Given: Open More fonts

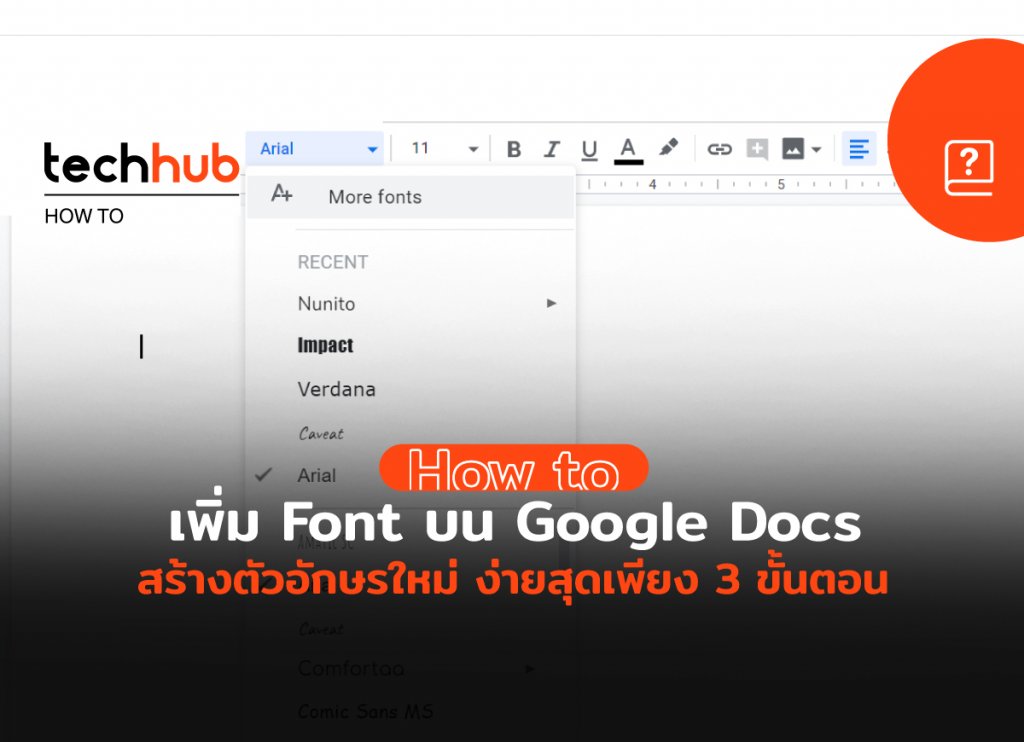Looking at the screenshot, I should (x=374, y=196).
